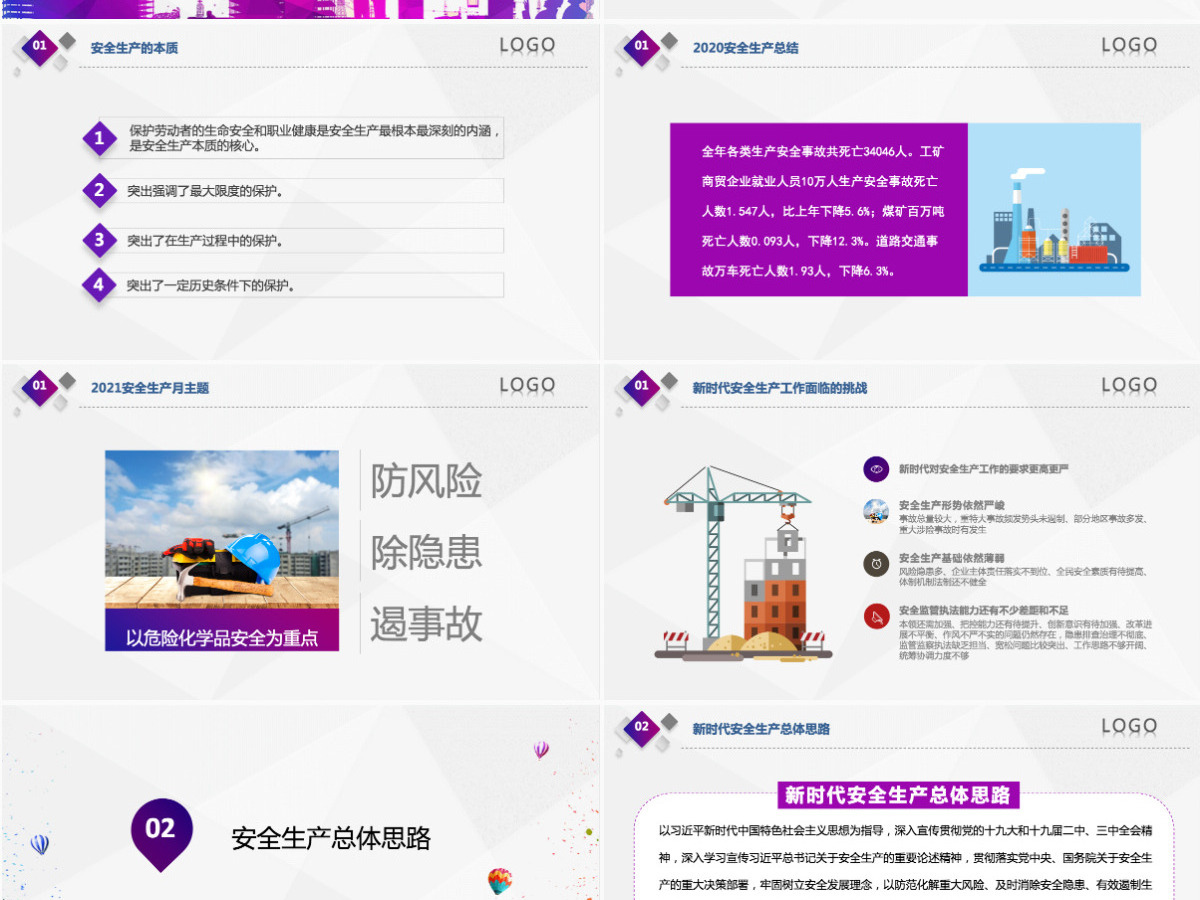This screenshot has width=1200, height=900.
Task: Click the large text 遏事故
Action: click(426, 623)
